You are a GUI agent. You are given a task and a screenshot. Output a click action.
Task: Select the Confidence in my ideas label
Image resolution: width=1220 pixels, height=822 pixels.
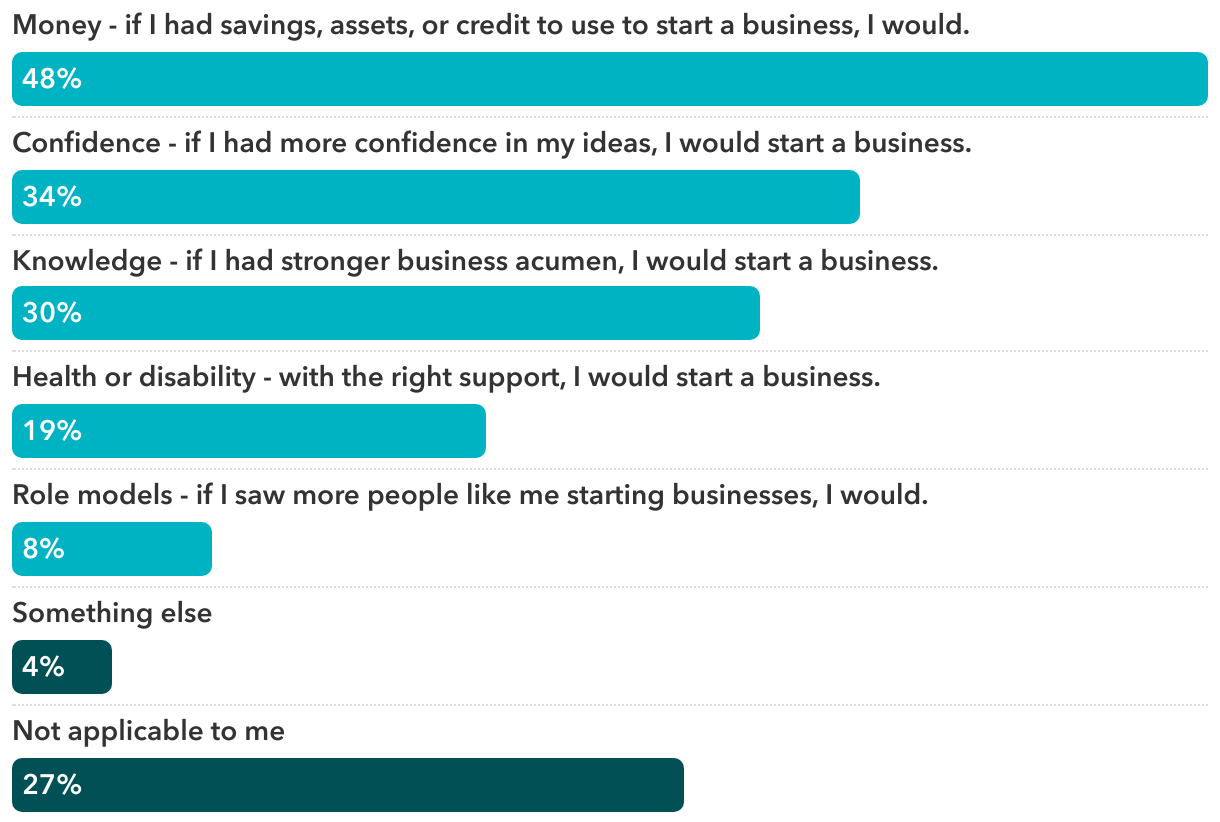tap(492, 144)
